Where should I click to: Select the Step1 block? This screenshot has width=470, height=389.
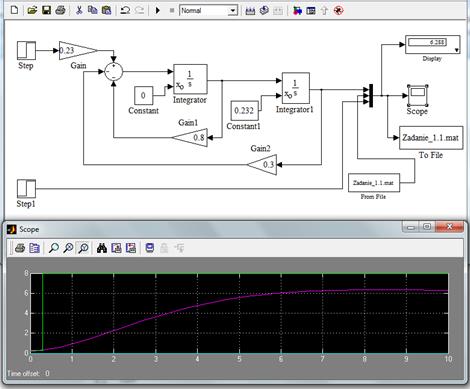click(x=26, y=189)
